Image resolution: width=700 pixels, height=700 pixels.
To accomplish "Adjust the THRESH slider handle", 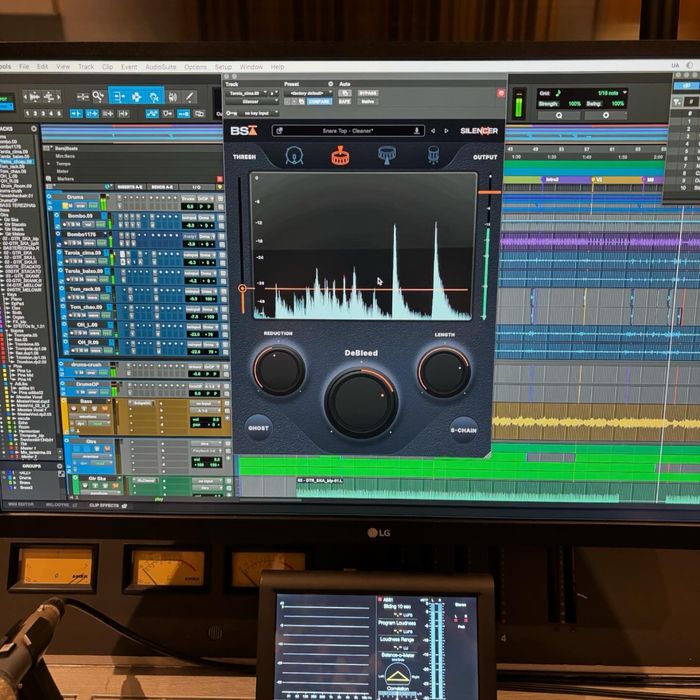I will 242,288.
